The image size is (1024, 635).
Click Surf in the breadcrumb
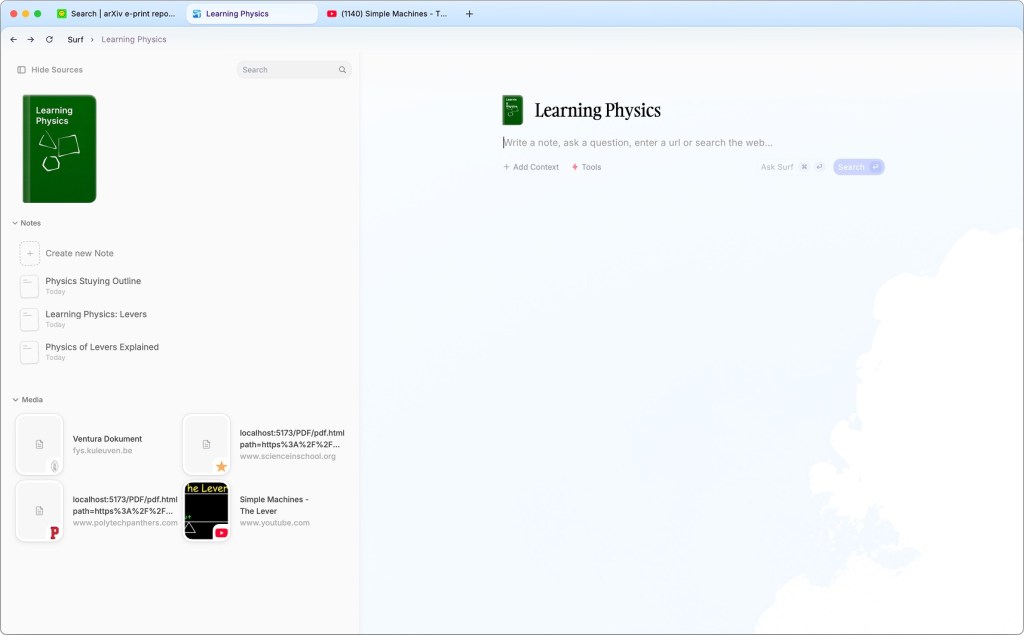pos(75,39)
